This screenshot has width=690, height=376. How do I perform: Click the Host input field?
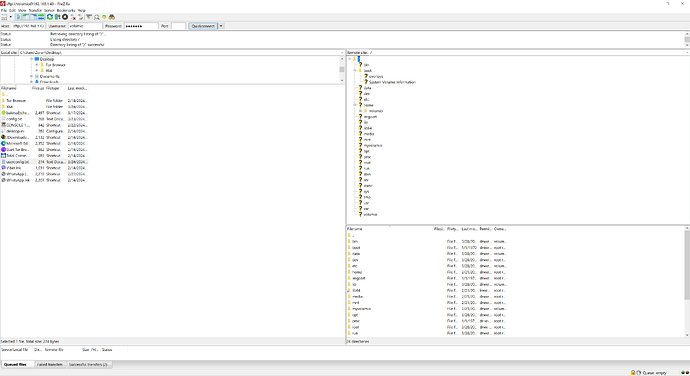click(x=29, y=26)
